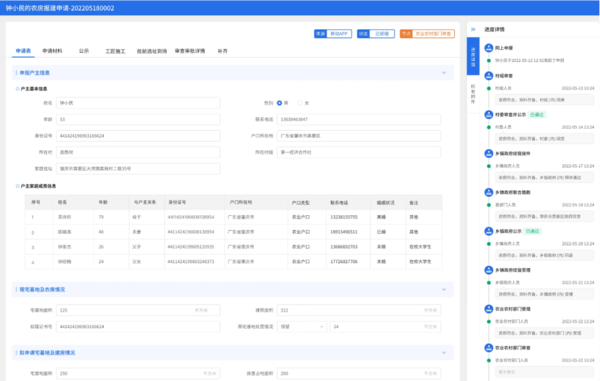Click the avatar icon beside 村委审查并公示
This screenshot has width=600, height=381.
(489, 114)
